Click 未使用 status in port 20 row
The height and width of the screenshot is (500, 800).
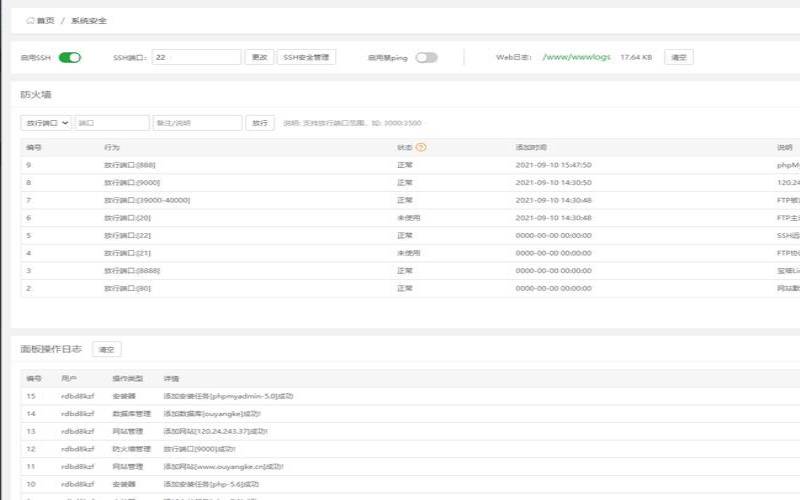409,218
